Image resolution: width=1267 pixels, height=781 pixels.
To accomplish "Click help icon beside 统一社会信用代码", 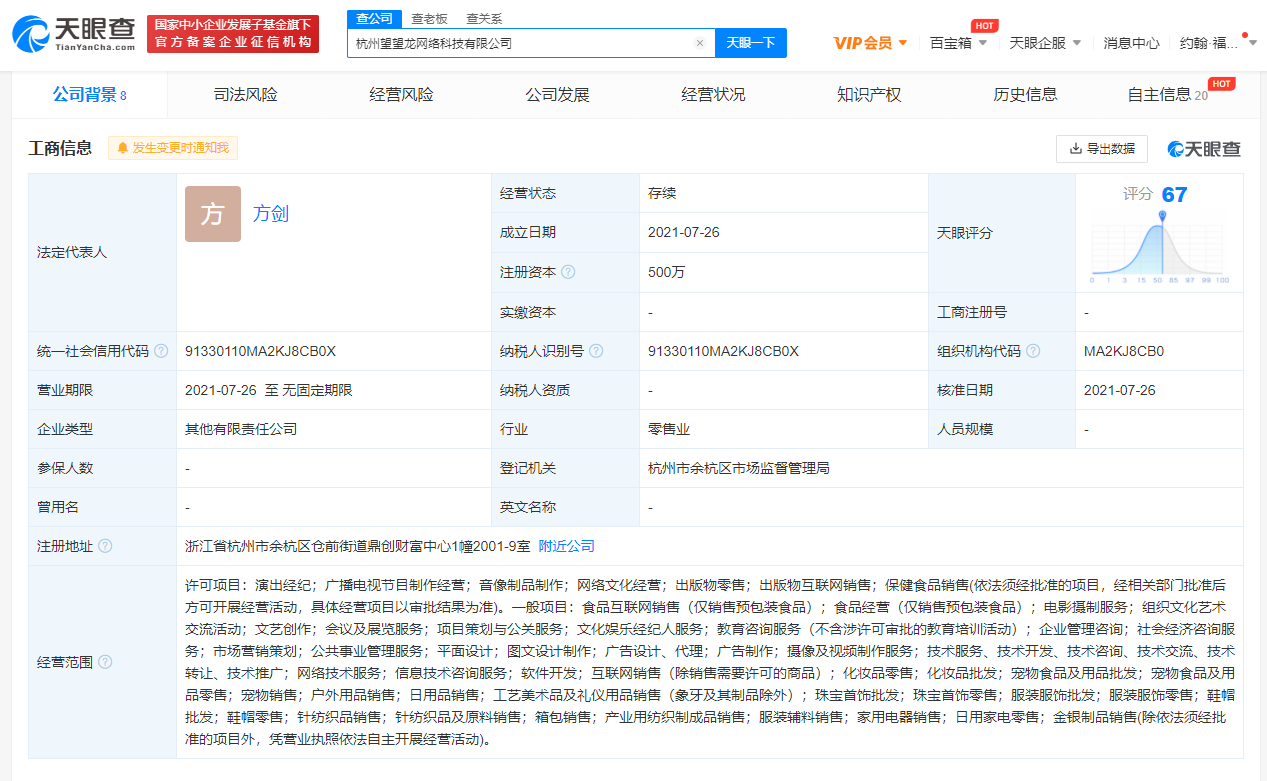I will pos(161,351).
